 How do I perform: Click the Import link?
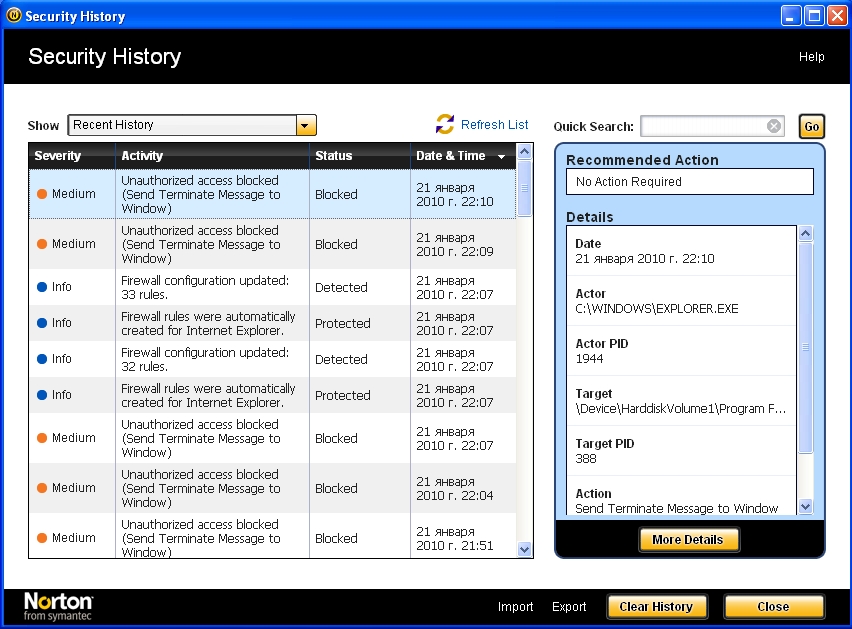pyautogui.click(x=515, y=606)
